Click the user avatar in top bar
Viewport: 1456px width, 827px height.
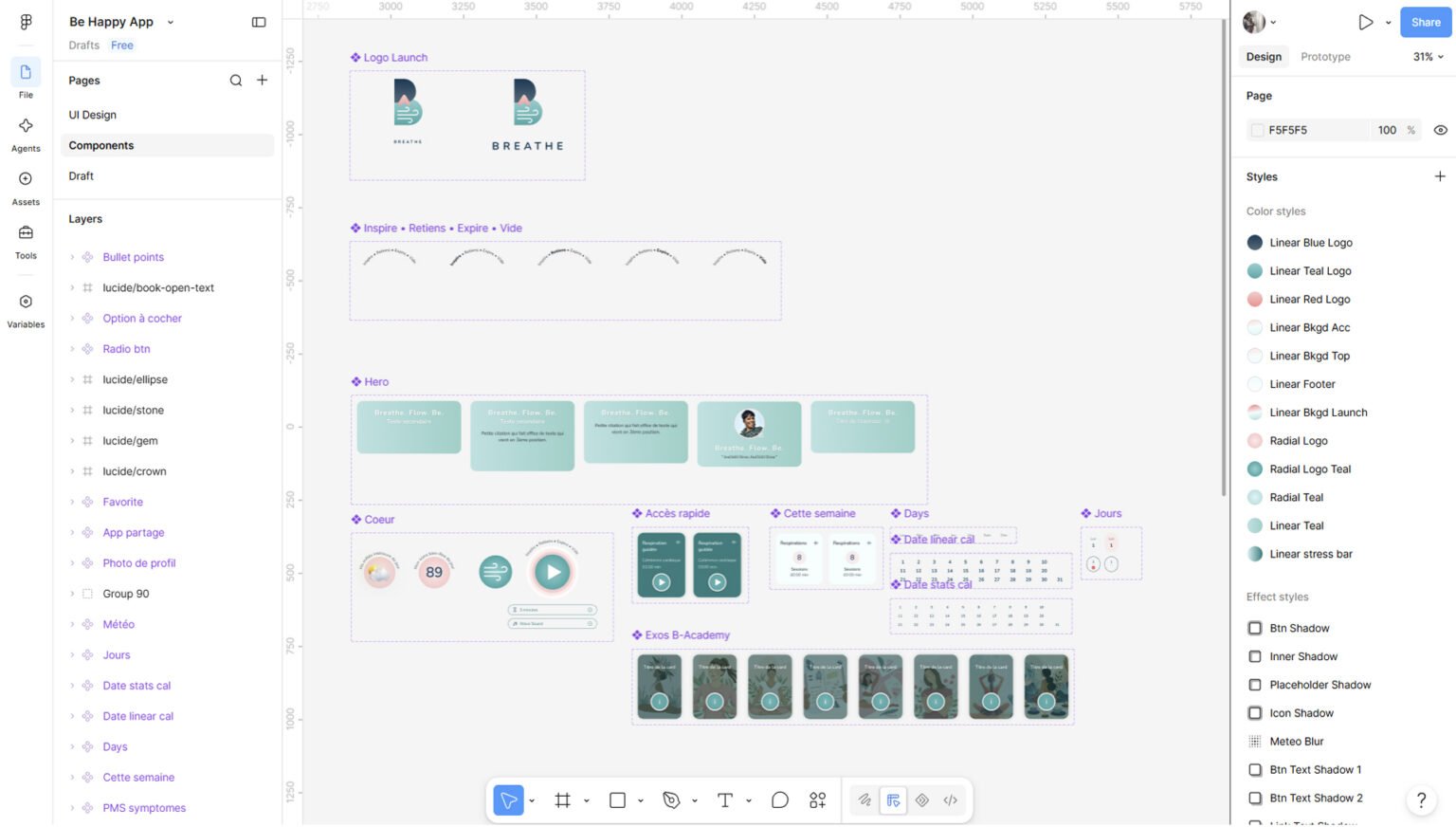pyautogui.click(x=1254, y=22)
